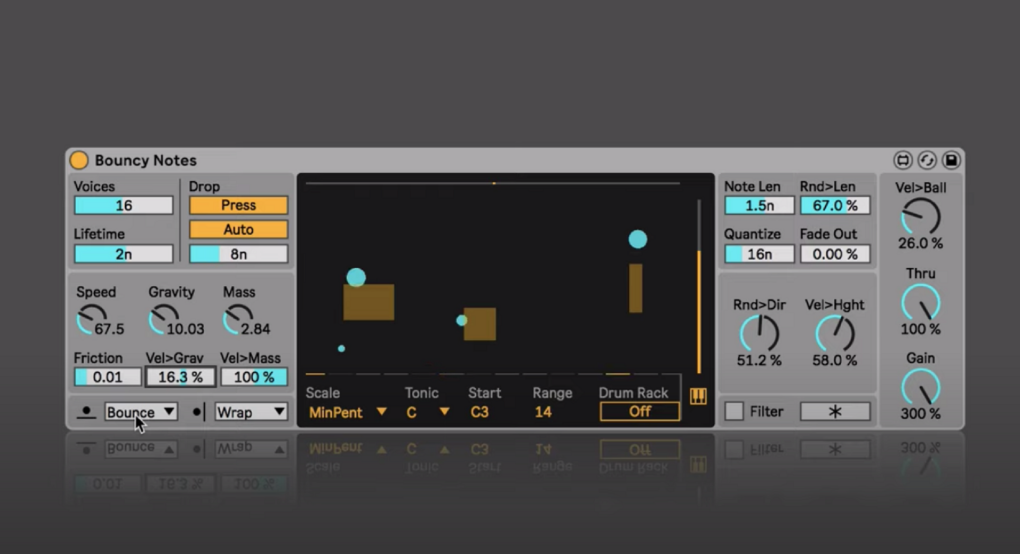
Task: Click the Range 14 value
Action: (543, 412)
